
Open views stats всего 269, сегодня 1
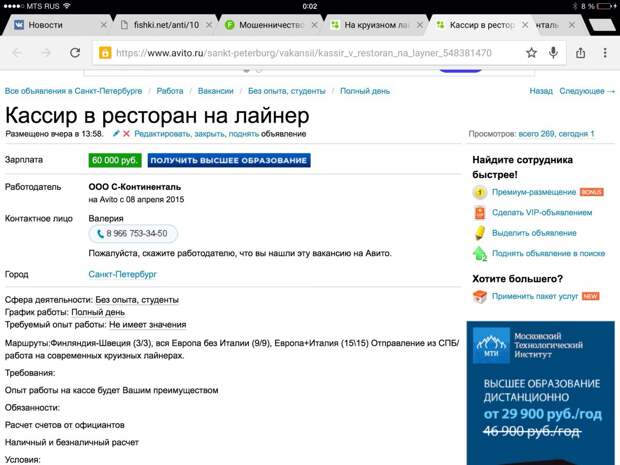point(556,134)
